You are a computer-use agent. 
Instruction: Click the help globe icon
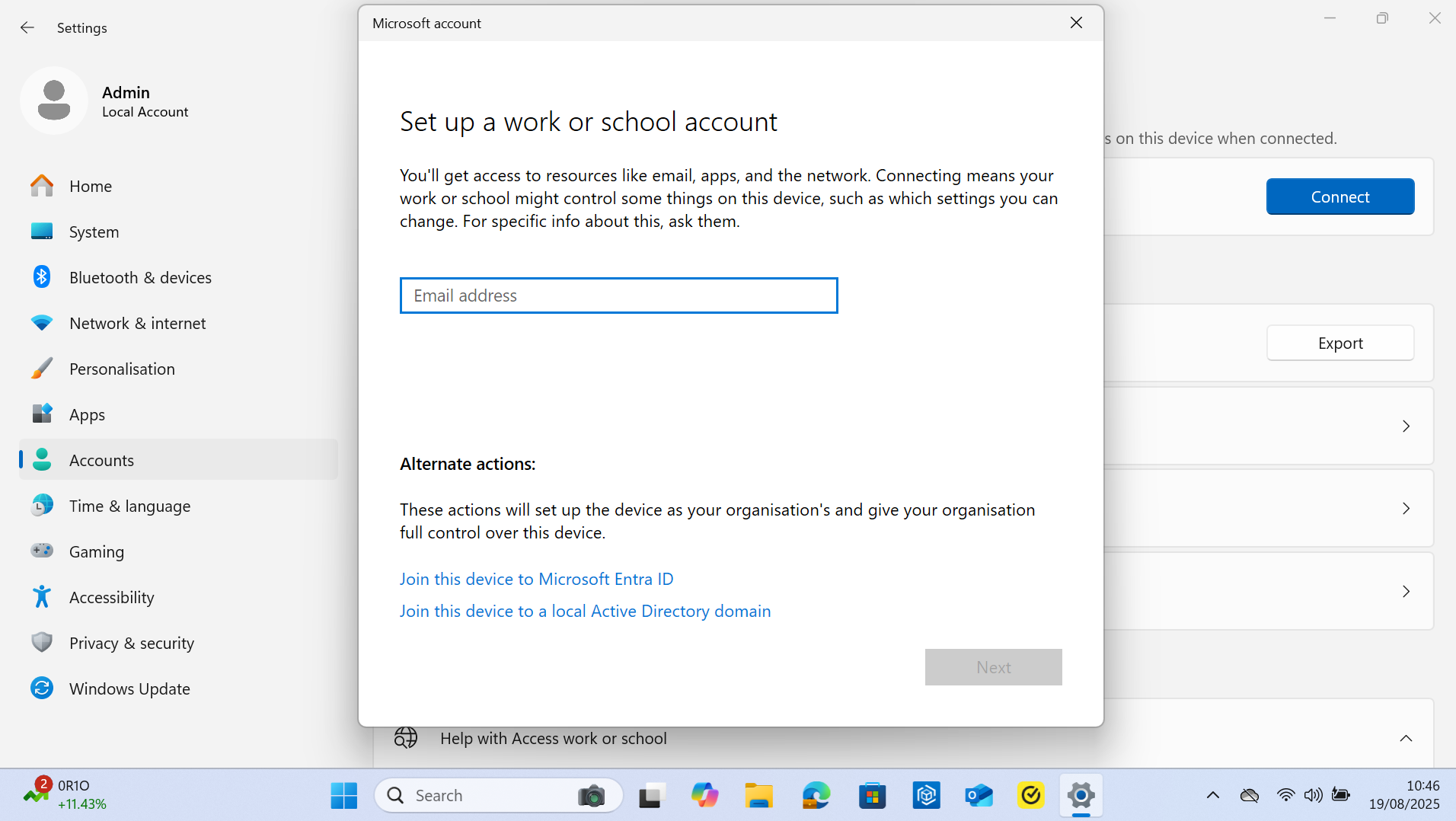406,738
